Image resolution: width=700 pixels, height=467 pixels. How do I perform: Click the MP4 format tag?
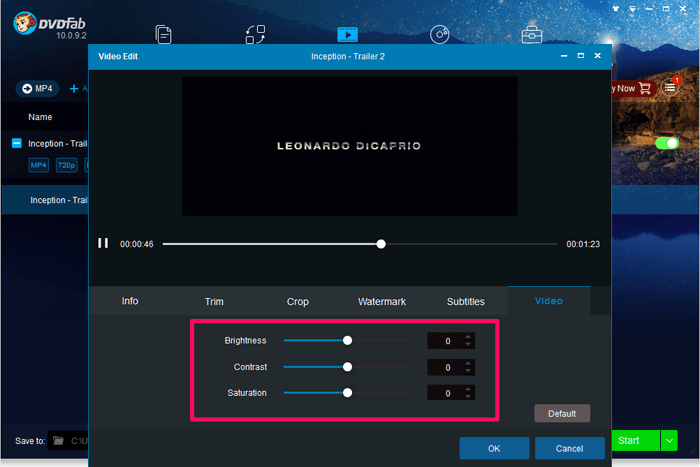[x=39, y=165]
